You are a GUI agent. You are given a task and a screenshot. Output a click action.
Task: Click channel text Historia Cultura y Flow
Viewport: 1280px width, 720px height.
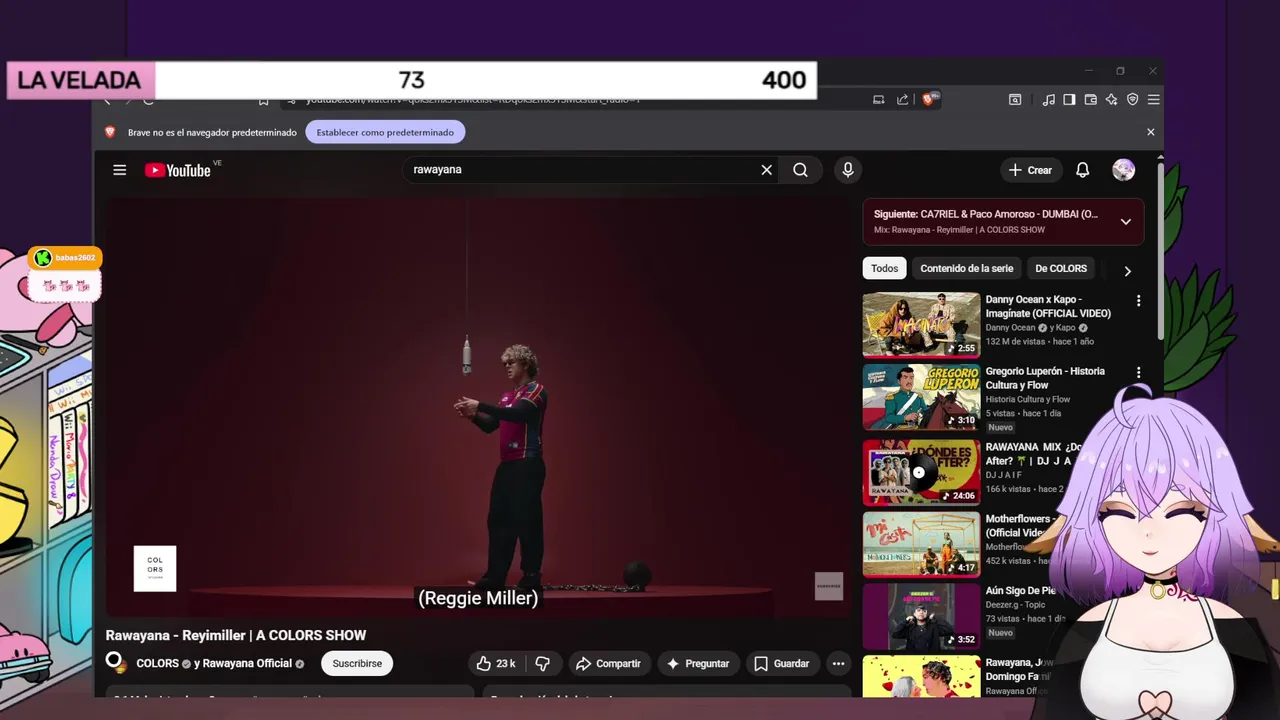click(x=1028, y=400)
